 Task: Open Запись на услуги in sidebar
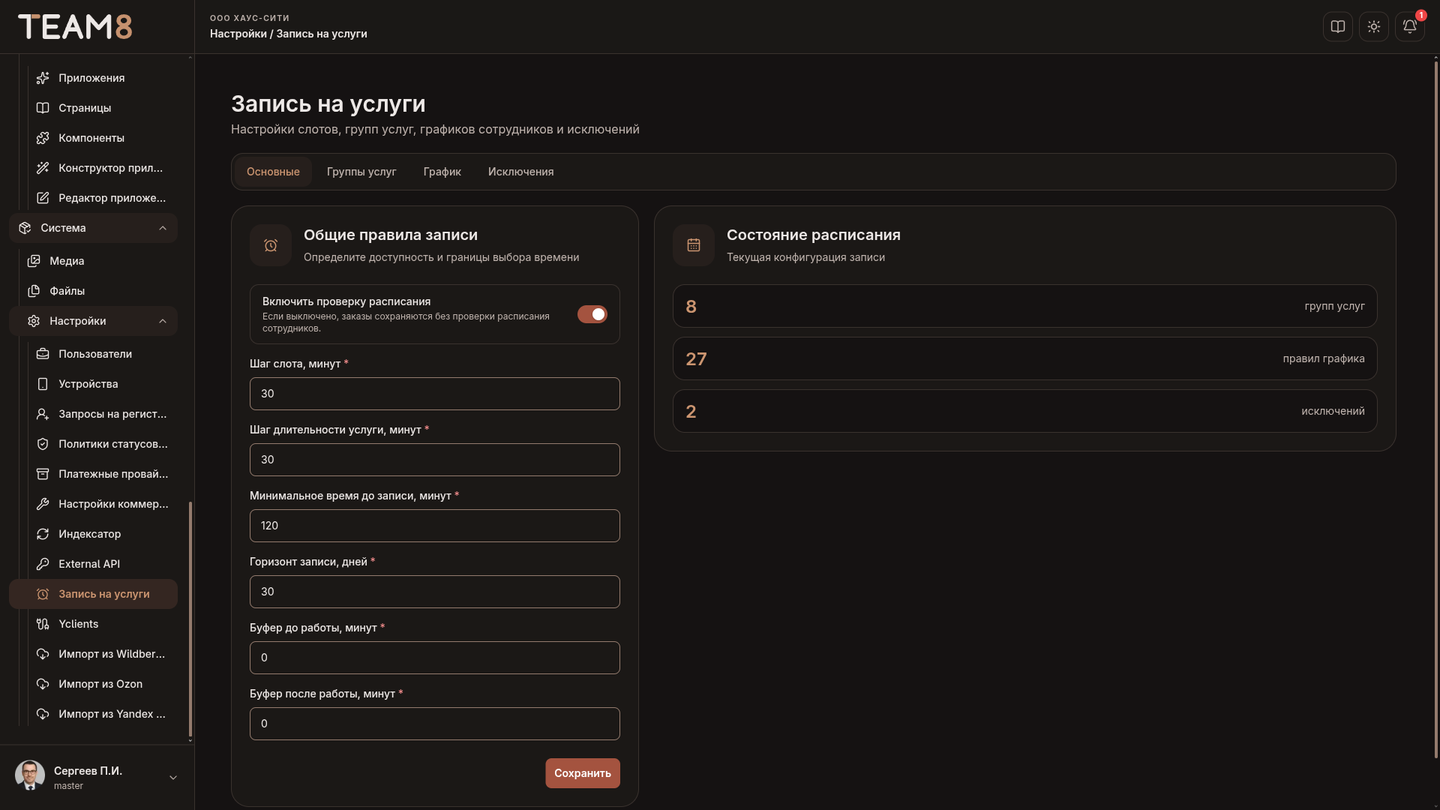tap(94, 594)
